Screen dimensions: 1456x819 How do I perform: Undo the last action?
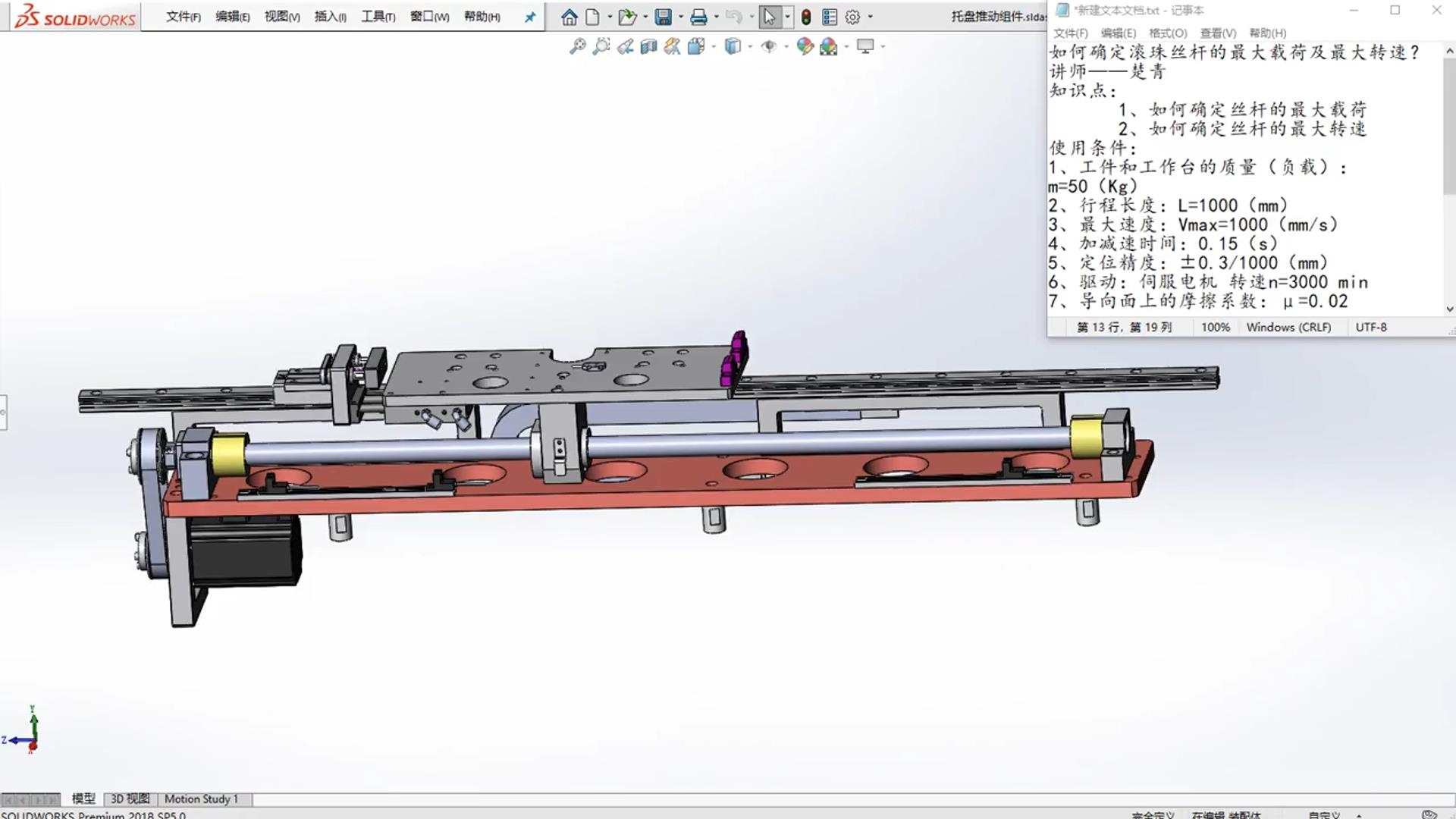733,17
